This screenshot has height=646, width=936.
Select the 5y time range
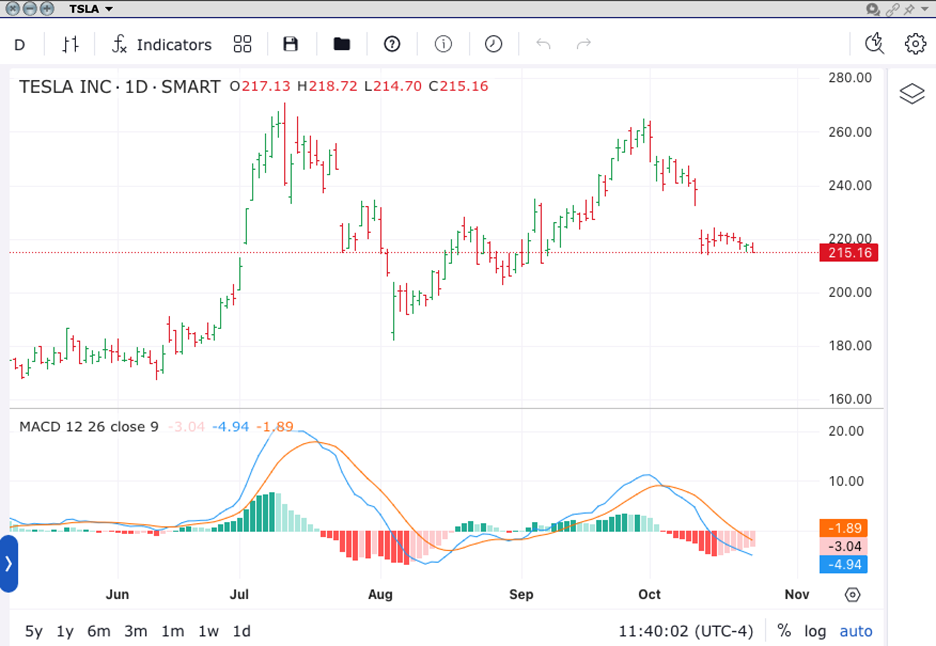34,631
